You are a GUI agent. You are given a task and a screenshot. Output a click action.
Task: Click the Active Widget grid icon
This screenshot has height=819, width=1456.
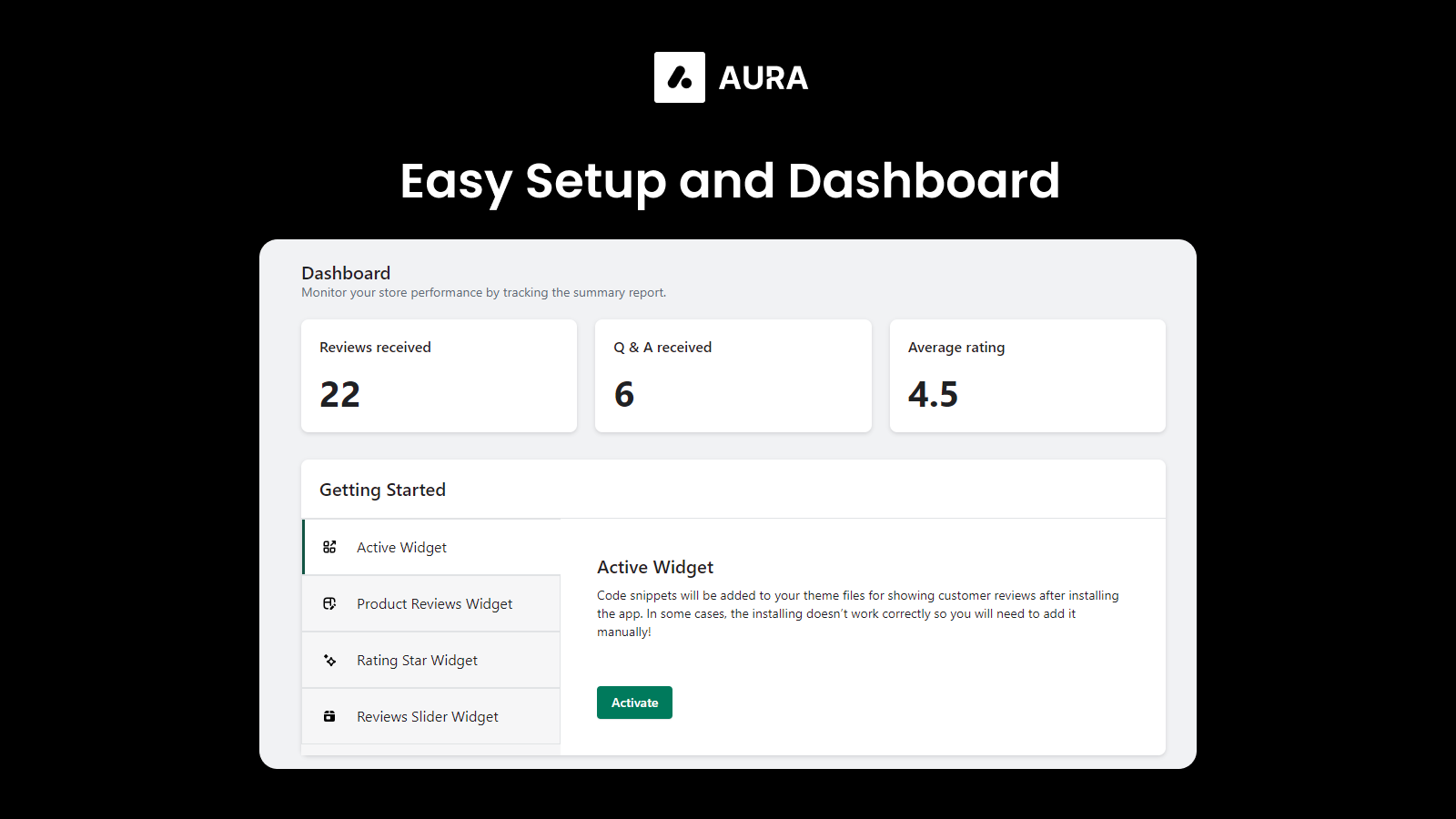tap(329, 547)
